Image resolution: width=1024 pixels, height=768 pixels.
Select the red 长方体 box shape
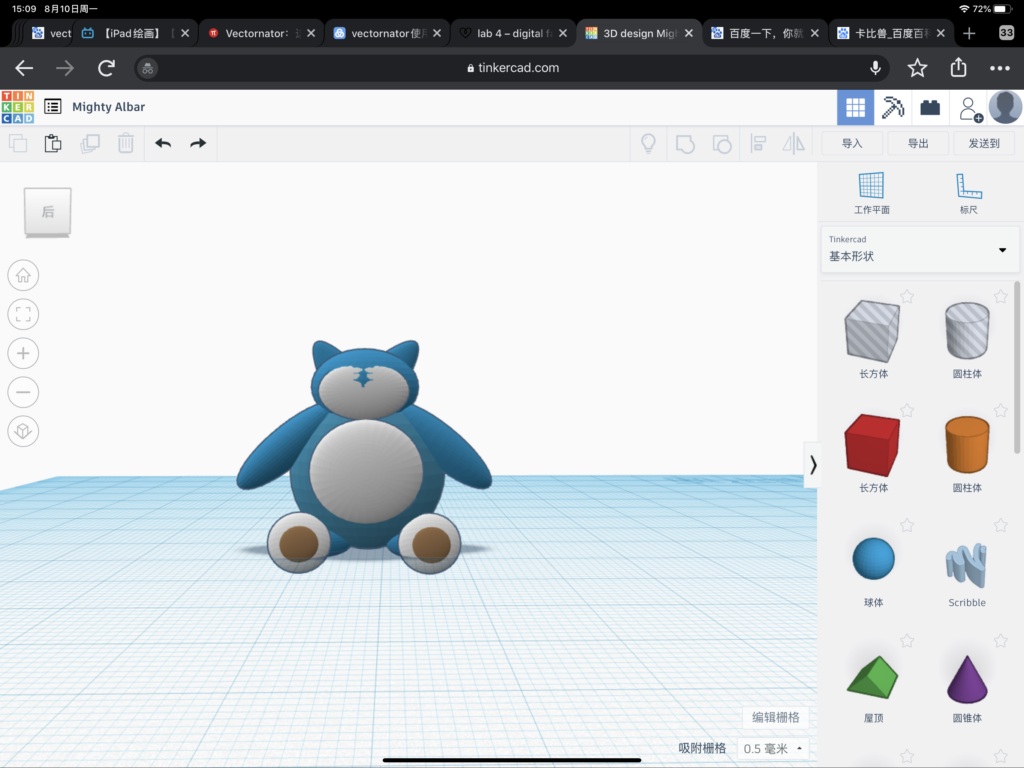pyautogui.click(x=872, y=445)
